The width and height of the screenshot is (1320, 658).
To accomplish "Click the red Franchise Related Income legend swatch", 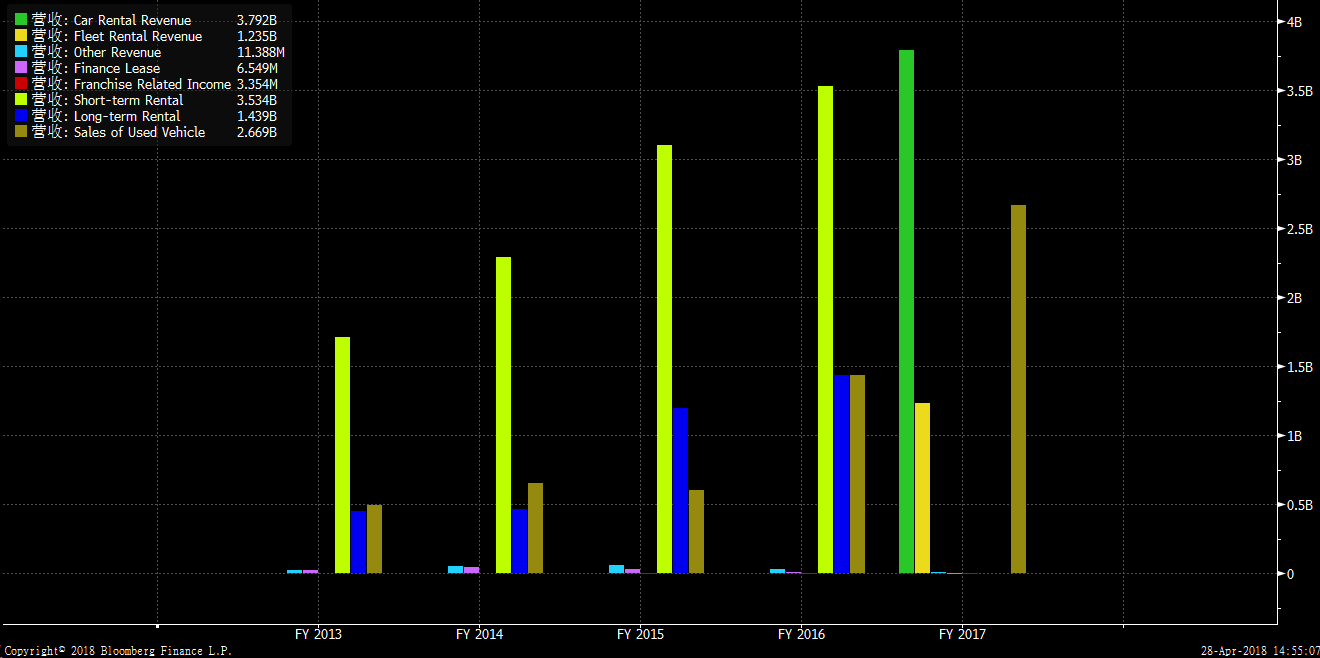I will [x=20, y=84].
